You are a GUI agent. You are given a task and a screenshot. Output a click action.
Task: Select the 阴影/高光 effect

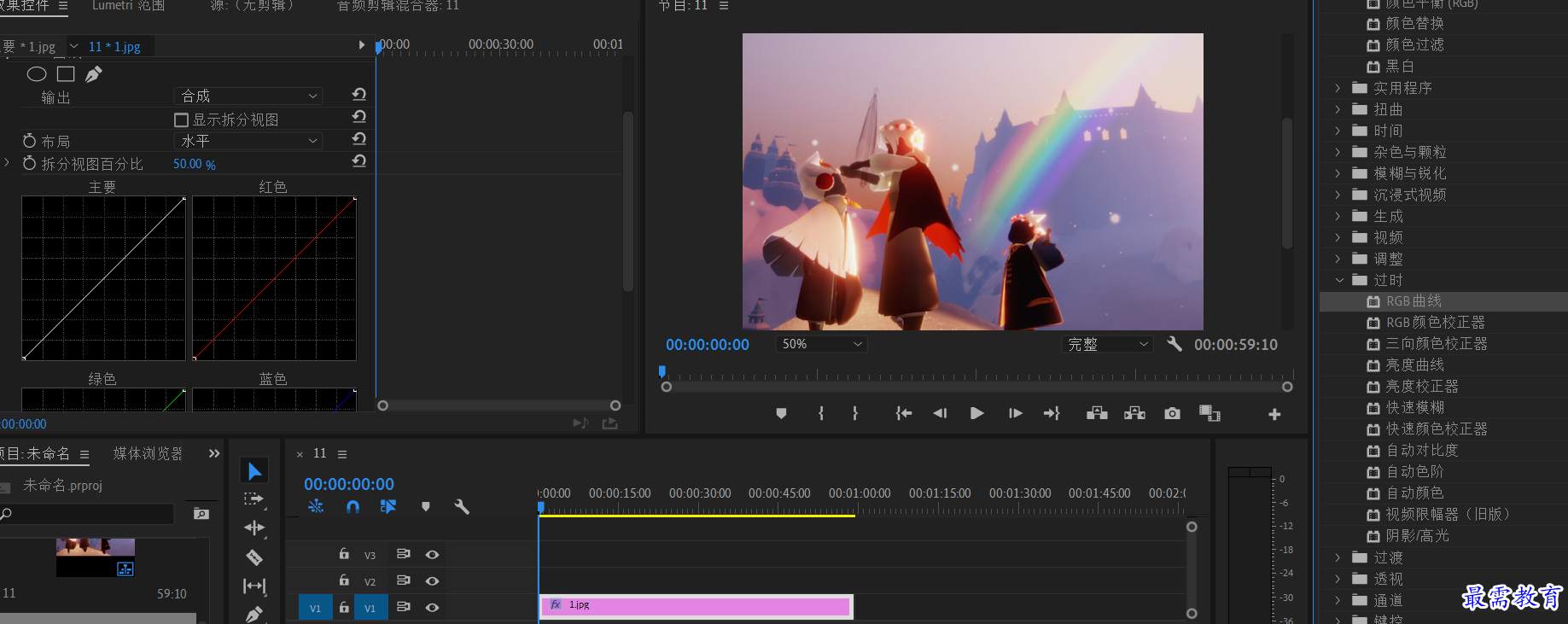tap(1417, 535)
